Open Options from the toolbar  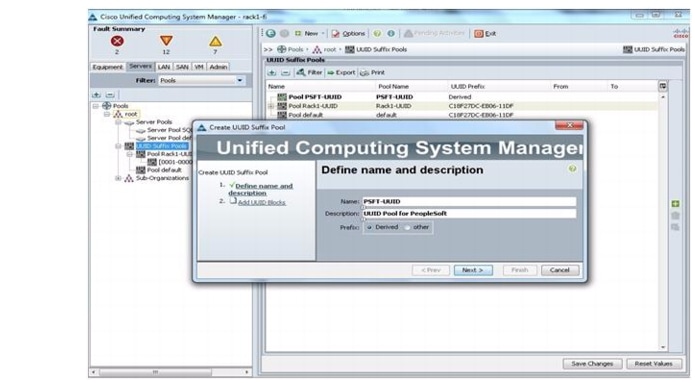(348, 33)
